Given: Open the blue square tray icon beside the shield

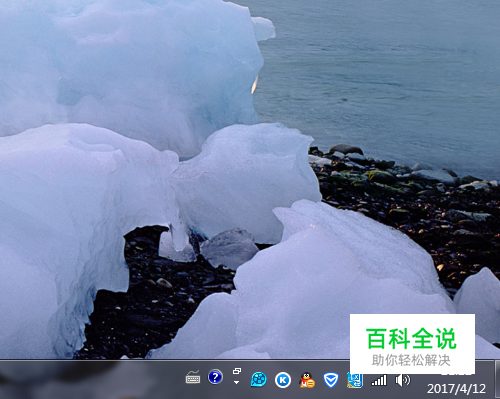Looking at the screenshot, I should click(355, 380).
